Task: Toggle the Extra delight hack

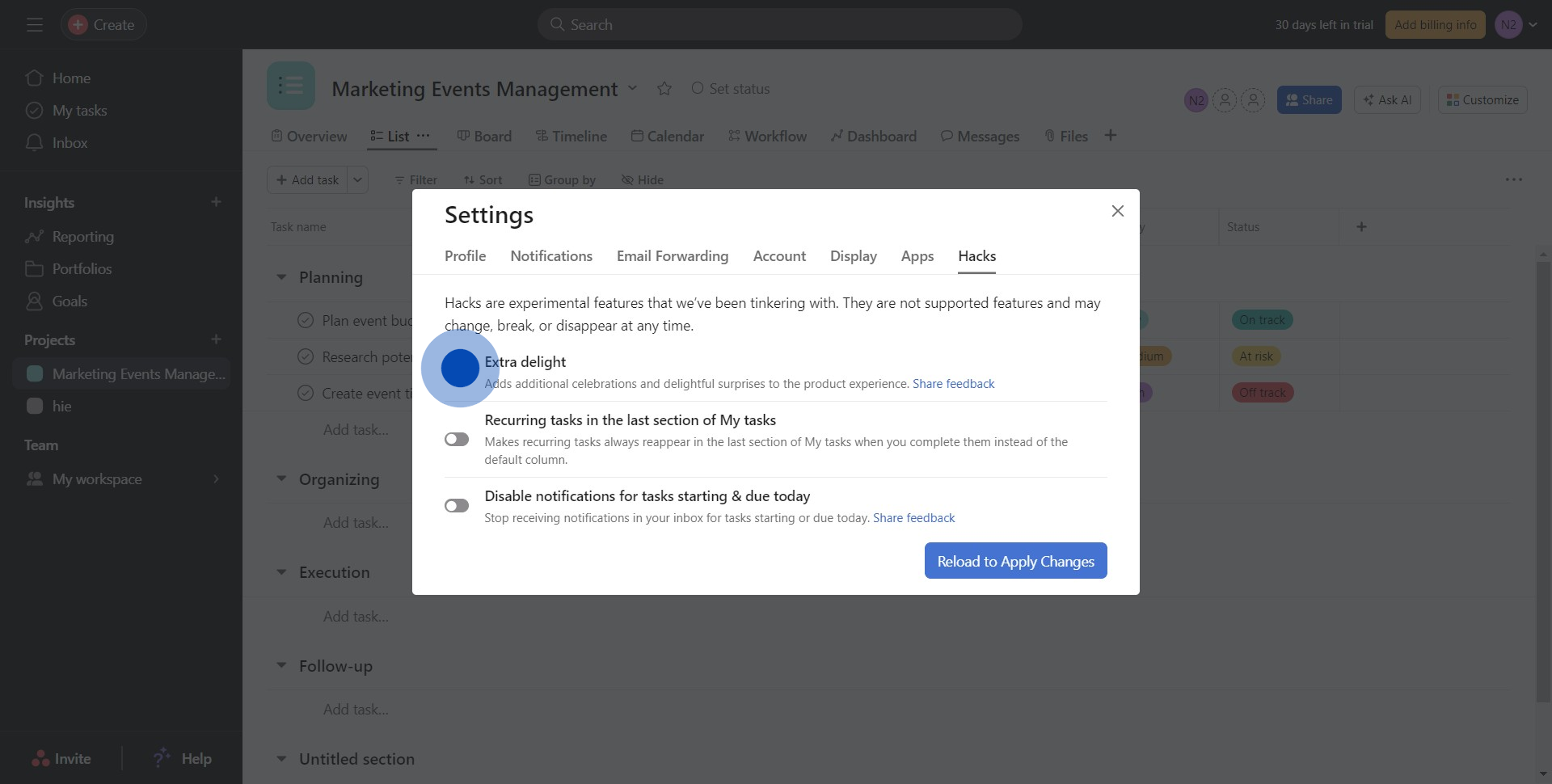Action: tap(459, 369)
